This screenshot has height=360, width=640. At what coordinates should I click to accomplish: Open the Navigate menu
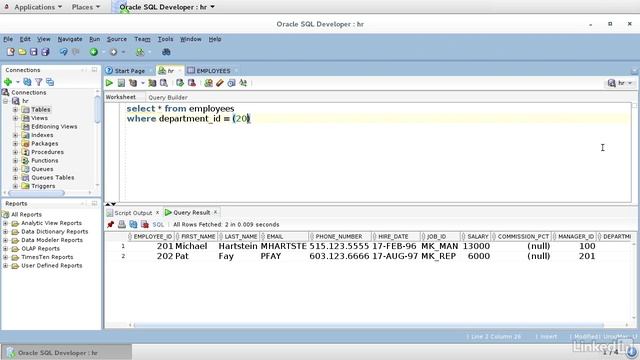tap(70, 39)
